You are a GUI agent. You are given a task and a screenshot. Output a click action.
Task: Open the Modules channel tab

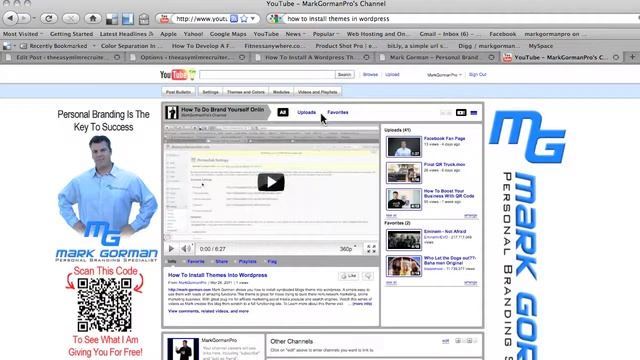click(x=281, y=92)
